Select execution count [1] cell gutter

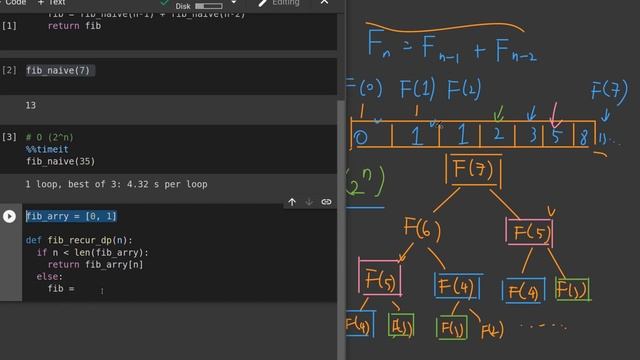pyautogui.click(x=9, y=26)
